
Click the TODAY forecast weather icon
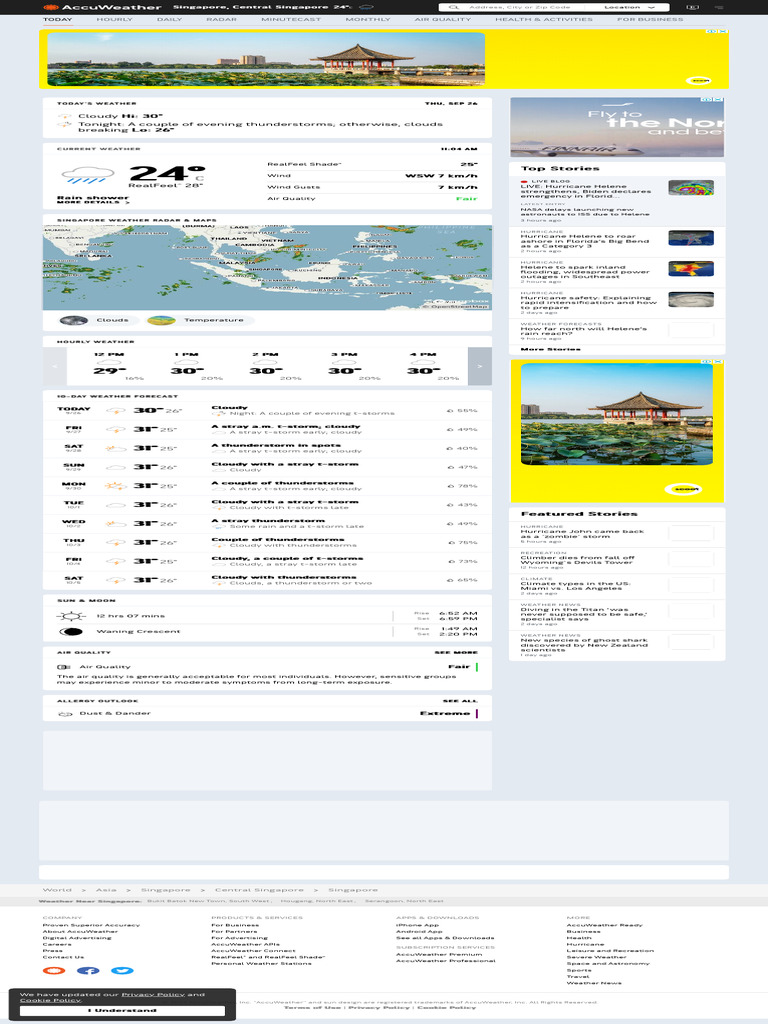[116, 411]
